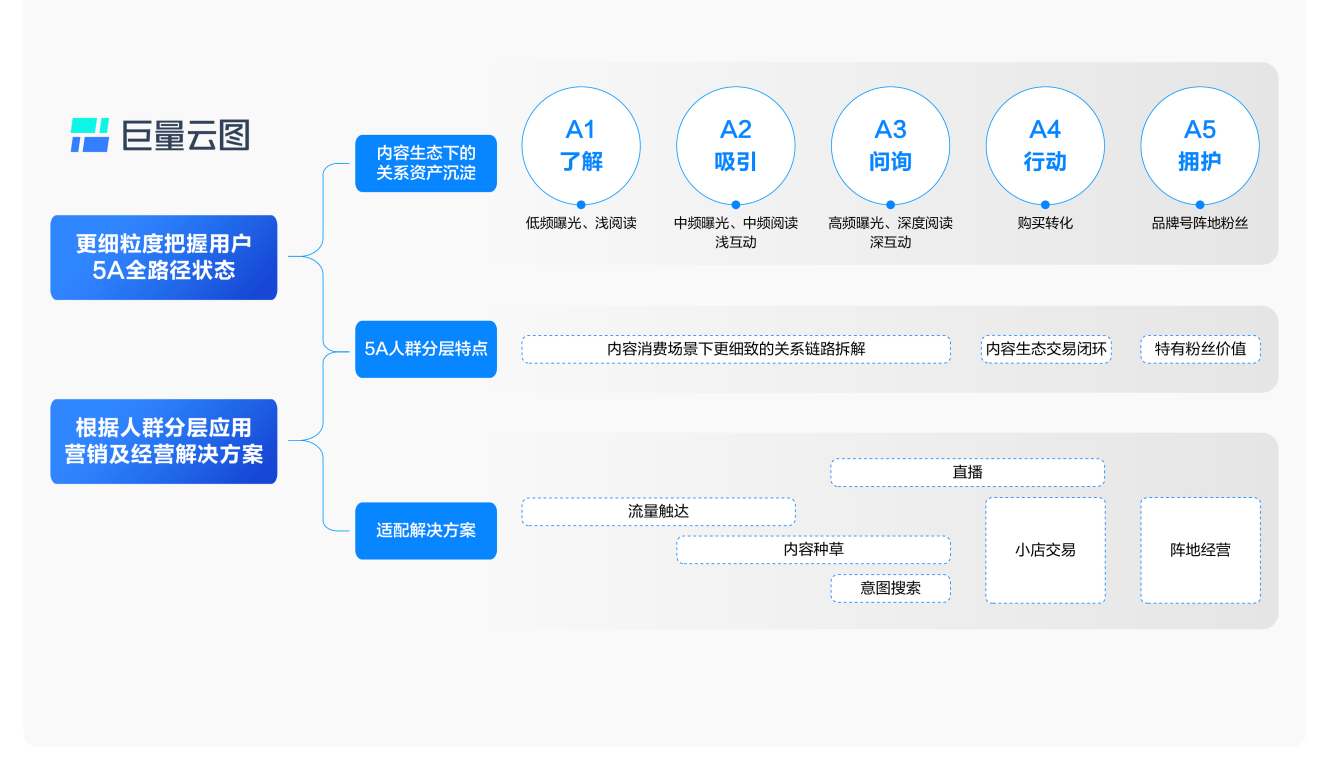Viewport: 1329px width, 770px height.
Task: Select the 内容生态交易闭环 box
Action: coord(1046,349)
